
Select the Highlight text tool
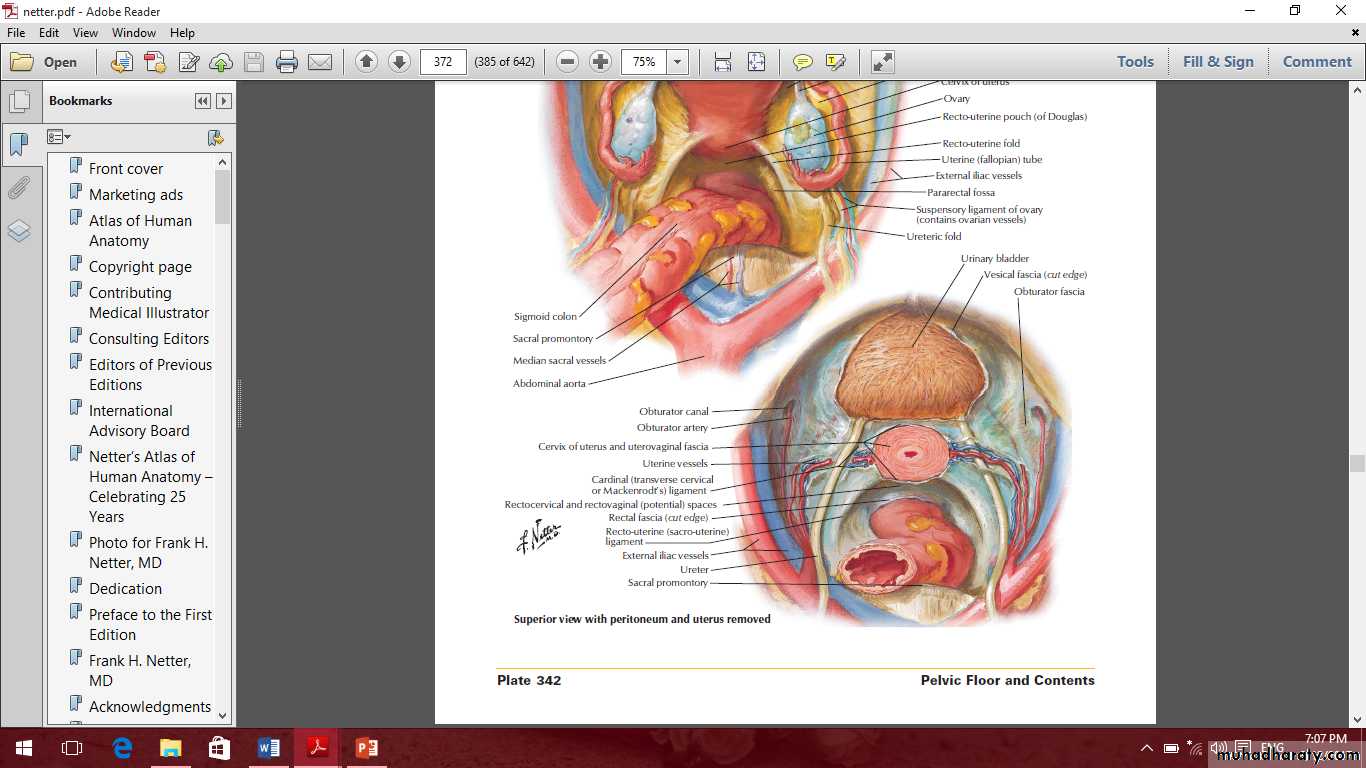[x=835, y=62]
